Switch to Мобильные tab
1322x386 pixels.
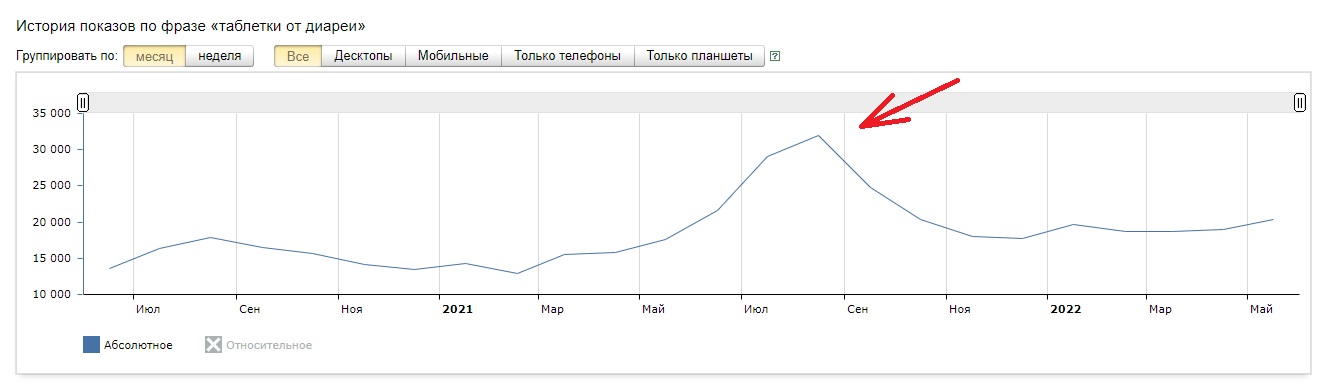[453, 56]
